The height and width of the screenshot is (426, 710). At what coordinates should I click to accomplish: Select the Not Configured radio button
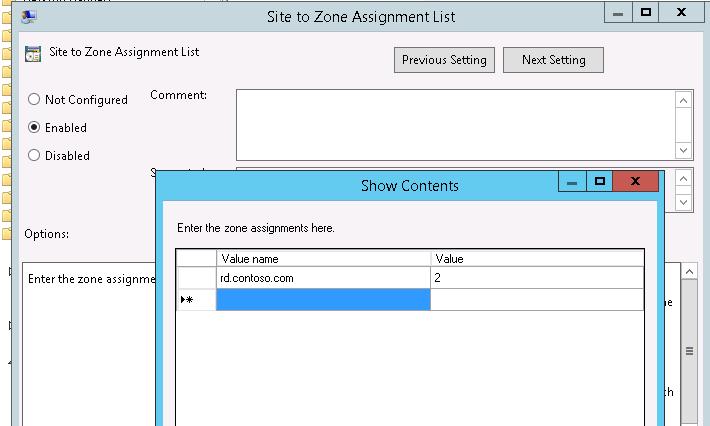pyautogui.click(x=34, y=100)
